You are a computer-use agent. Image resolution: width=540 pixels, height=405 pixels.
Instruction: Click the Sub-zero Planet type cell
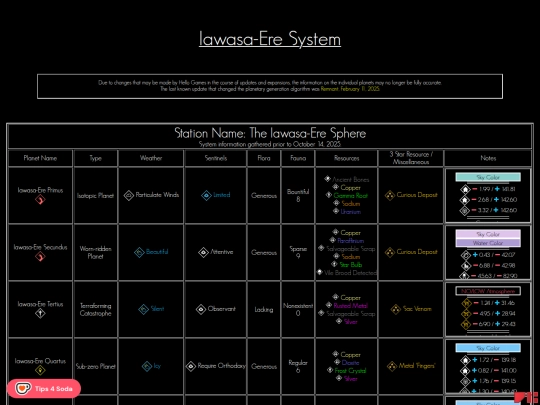tap(95, 366)
